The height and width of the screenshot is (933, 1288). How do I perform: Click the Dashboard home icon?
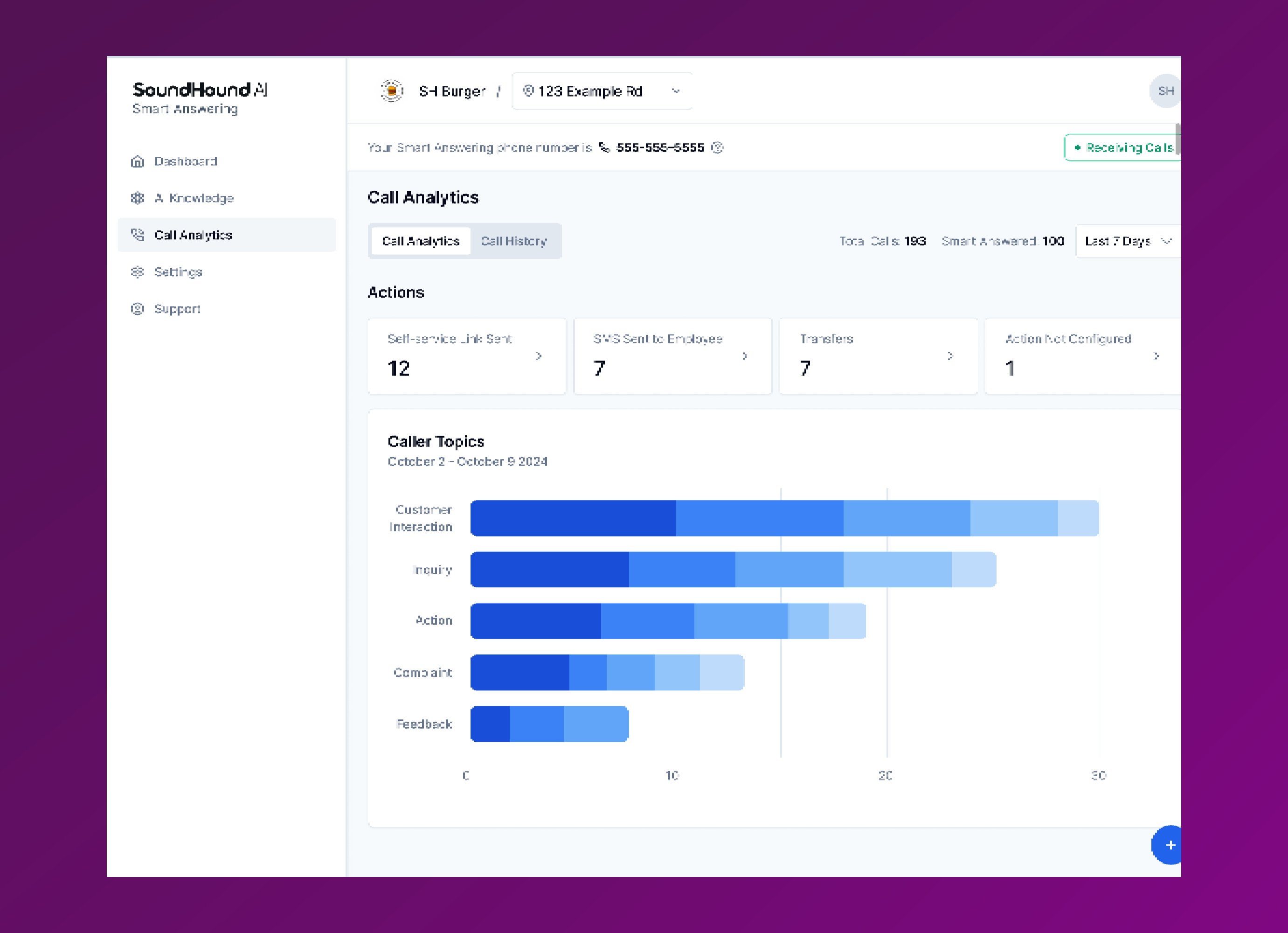coord(138,161)
